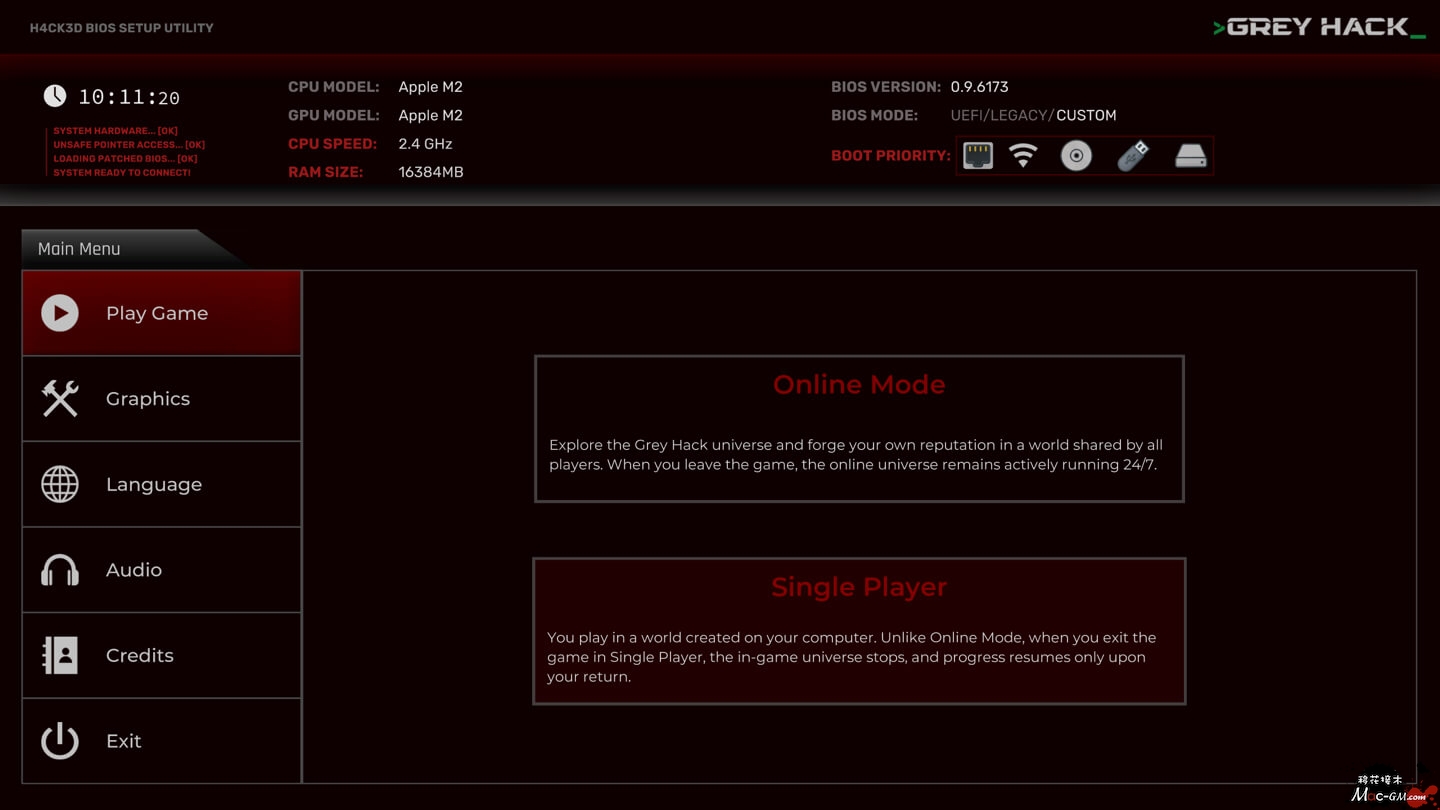Select UEFI in BIOS mode

(967, 115)
